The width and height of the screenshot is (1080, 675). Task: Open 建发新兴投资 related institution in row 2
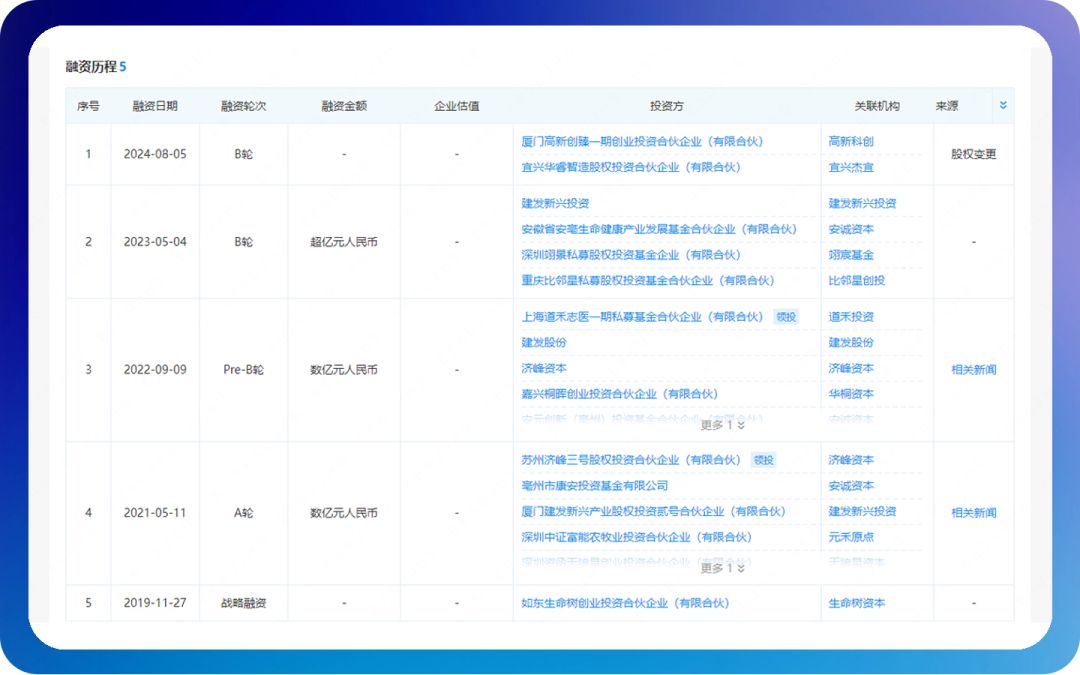pyautogui.click(x=862, y=203)
